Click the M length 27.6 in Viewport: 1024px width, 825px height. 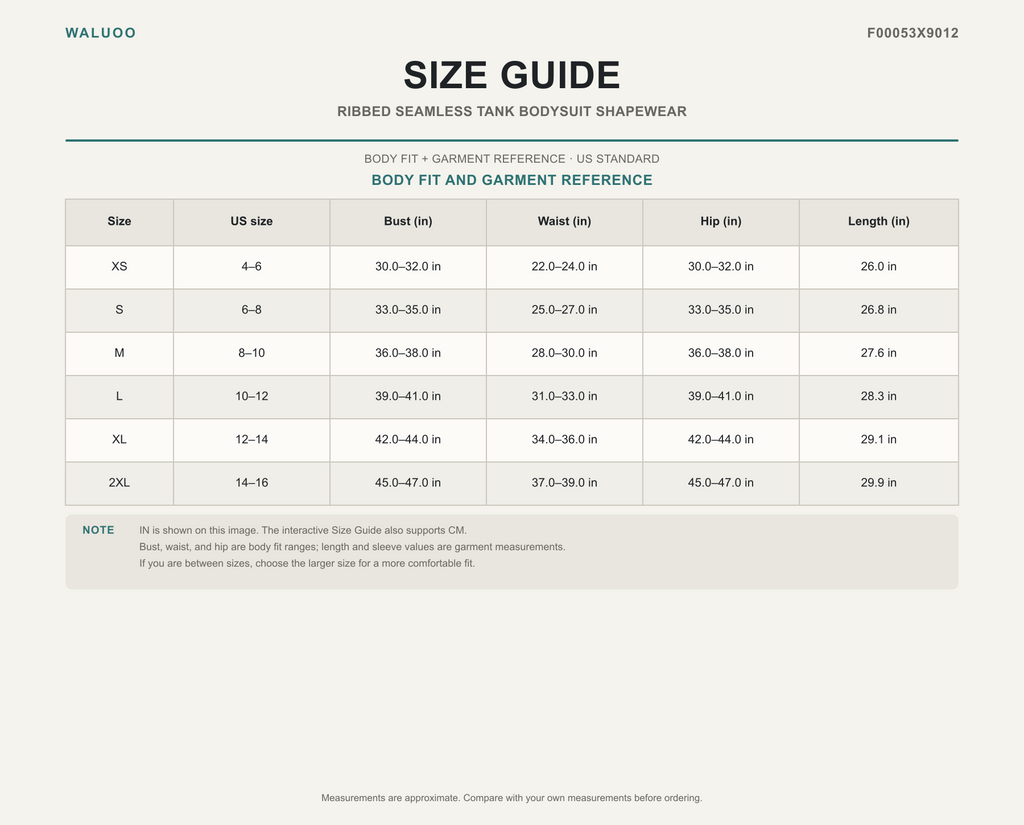[878, 353]
